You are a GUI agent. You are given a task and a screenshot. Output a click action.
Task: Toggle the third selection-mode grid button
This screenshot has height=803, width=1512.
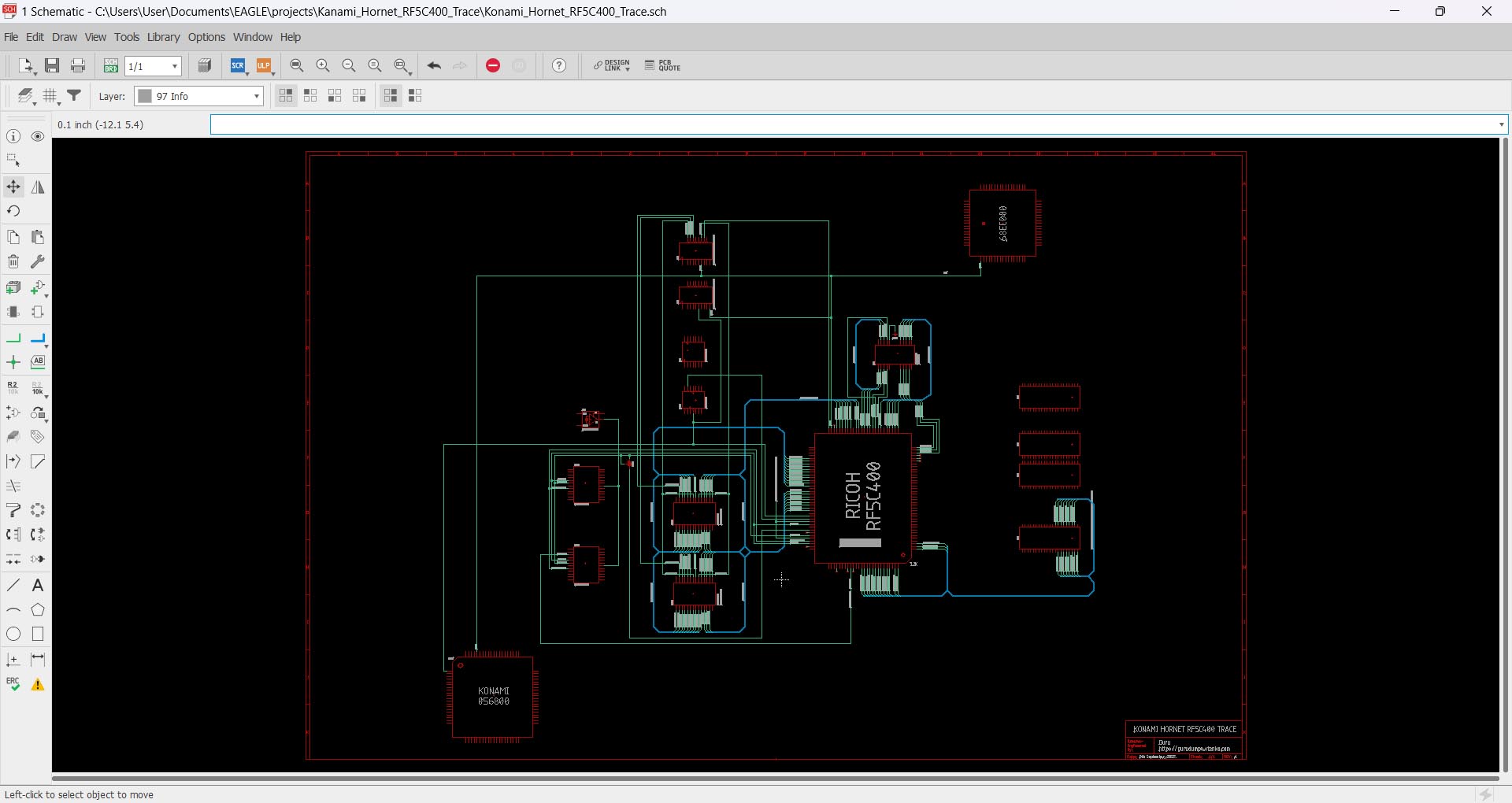coord(335,95)
